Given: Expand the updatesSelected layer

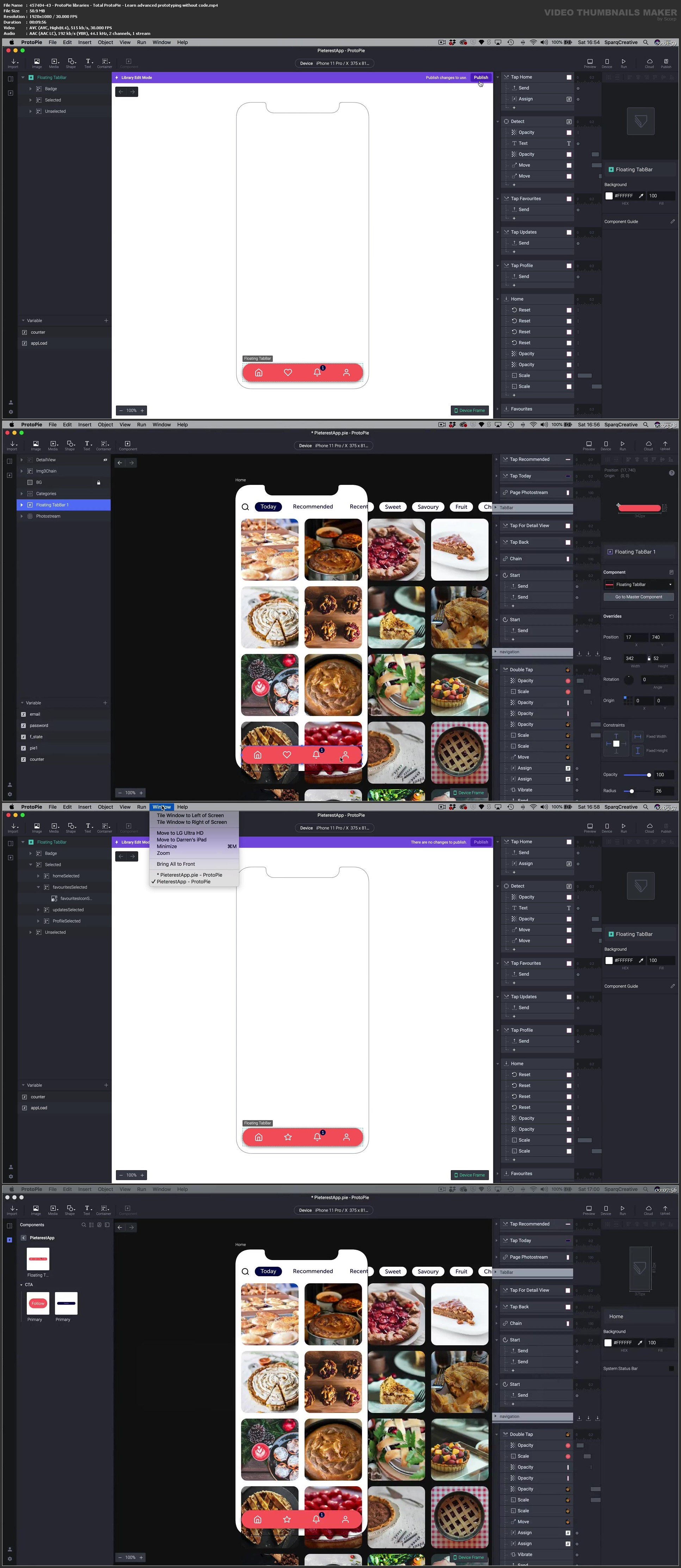Looking at the screenshot, I should click(x=38, y=910).
